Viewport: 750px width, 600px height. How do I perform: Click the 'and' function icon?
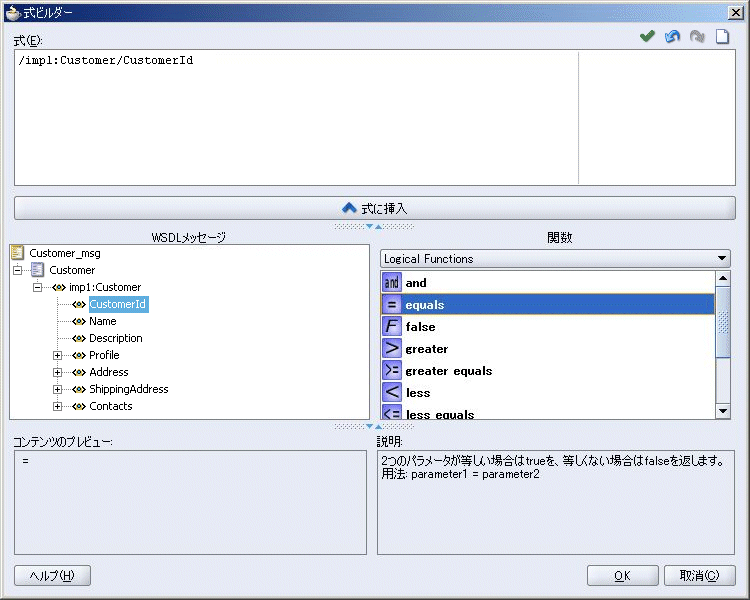(392, 282)
